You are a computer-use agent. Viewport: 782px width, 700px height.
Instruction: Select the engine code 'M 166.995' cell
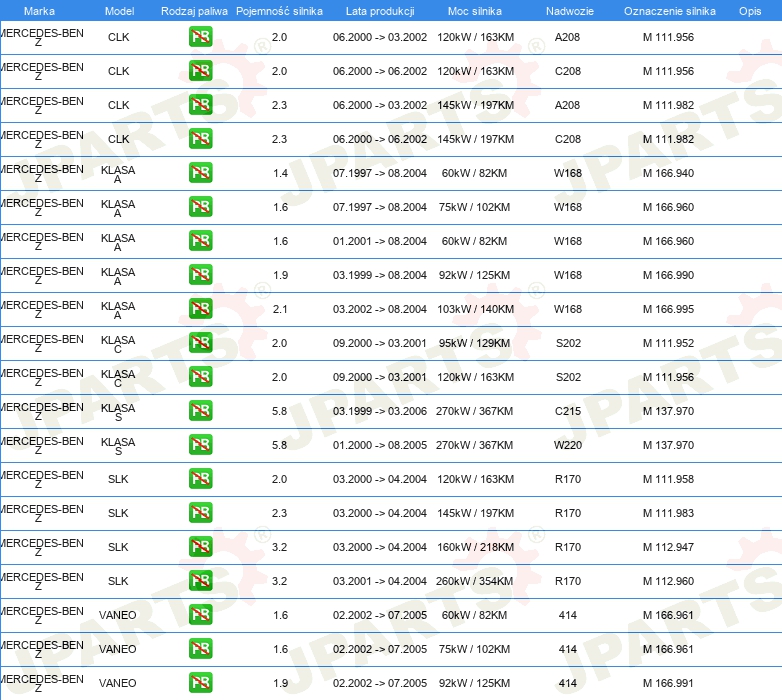point(668,309)
